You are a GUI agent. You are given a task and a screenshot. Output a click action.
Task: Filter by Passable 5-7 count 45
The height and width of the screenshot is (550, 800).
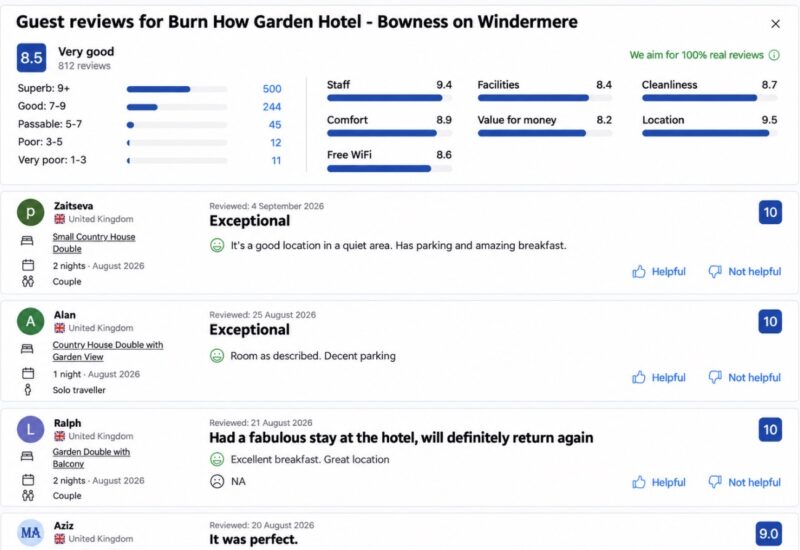coord(275,124)
